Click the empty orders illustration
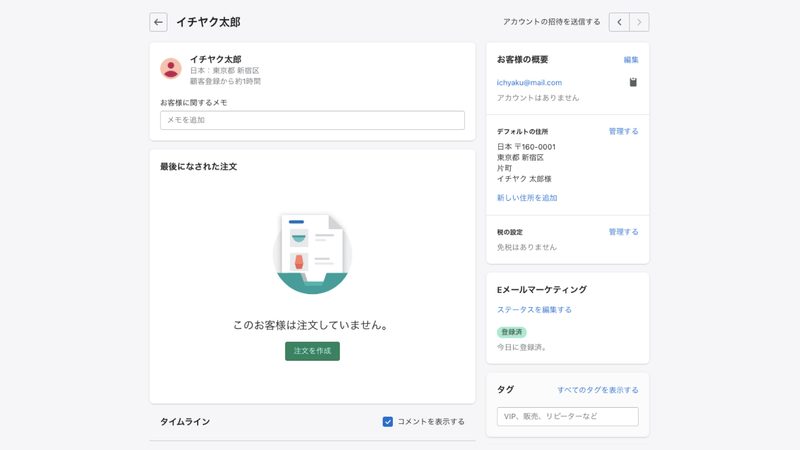This screenshot has width=800, height=450. tap(312, 254)
